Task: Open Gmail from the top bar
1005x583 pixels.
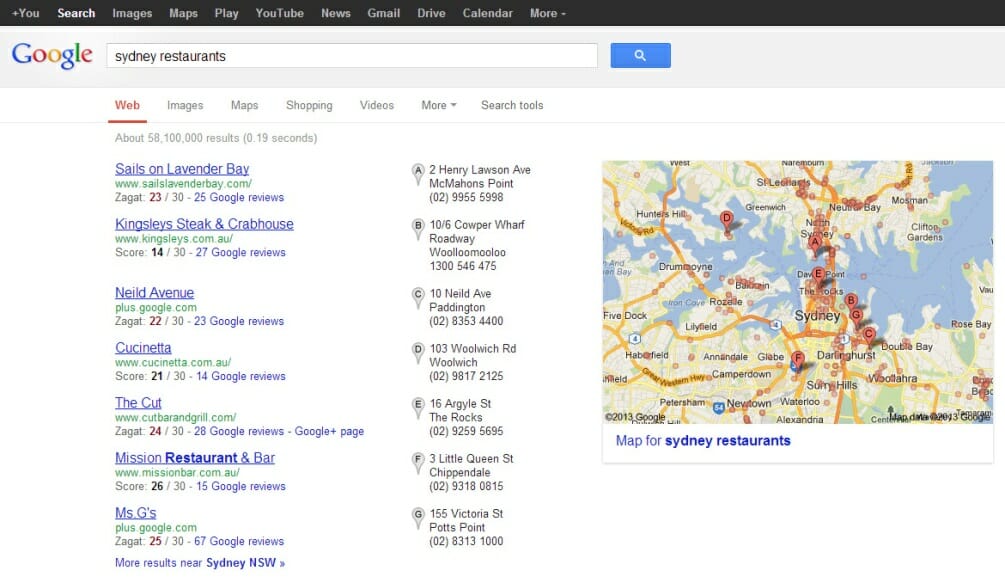Action: pos(383,13)
